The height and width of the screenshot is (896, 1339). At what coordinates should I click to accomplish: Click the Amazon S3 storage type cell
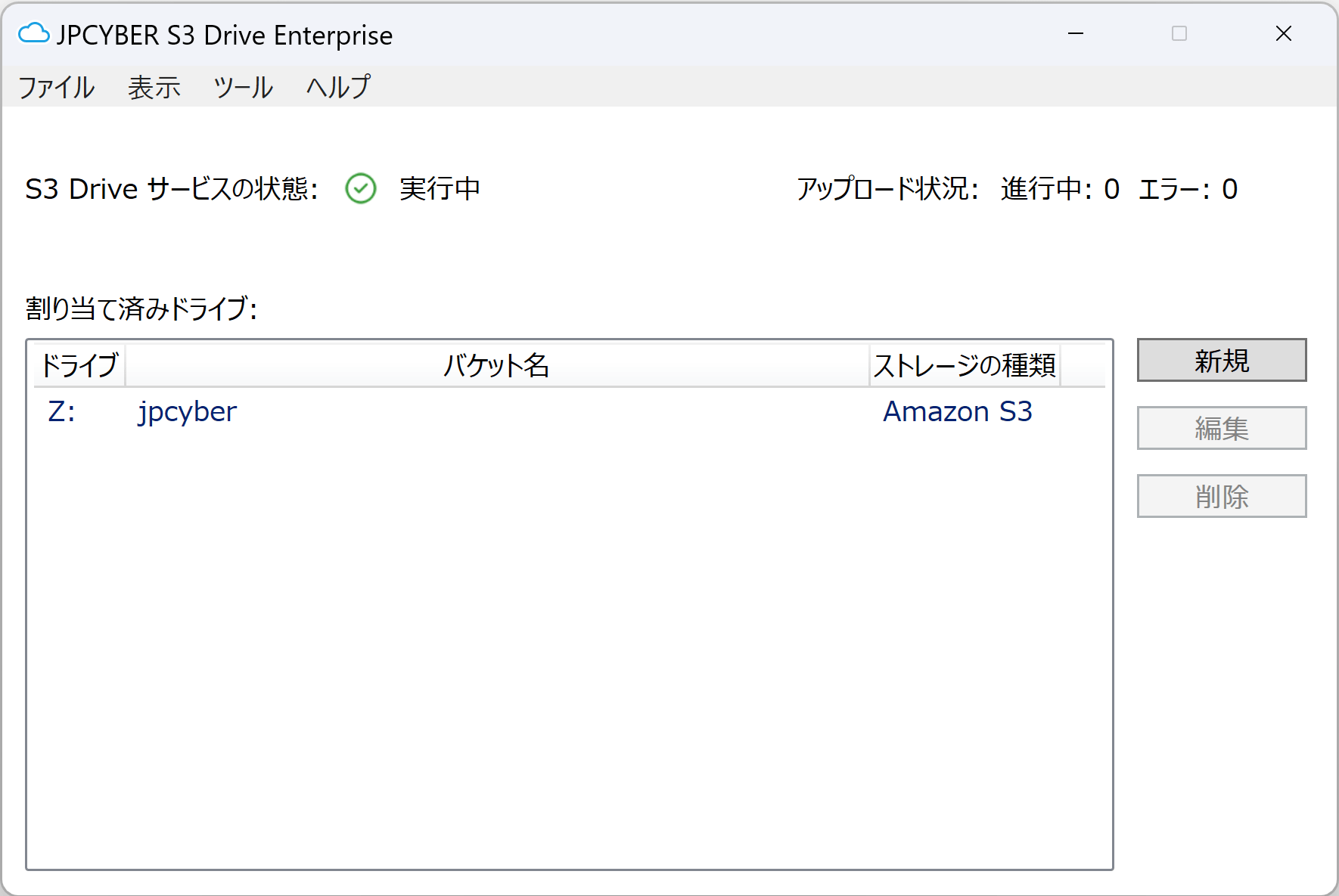pos(957,411)
